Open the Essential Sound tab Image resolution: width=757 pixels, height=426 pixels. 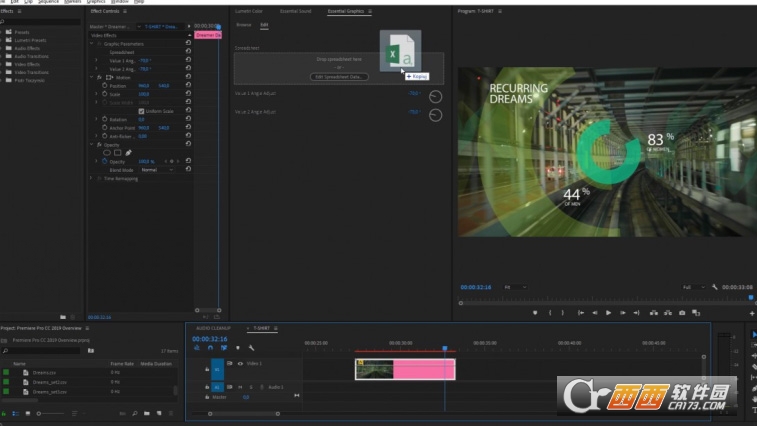[295, 11]
